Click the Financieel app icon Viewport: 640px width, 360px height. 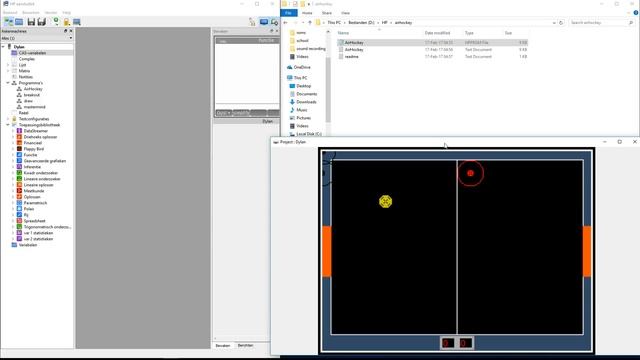19,143
